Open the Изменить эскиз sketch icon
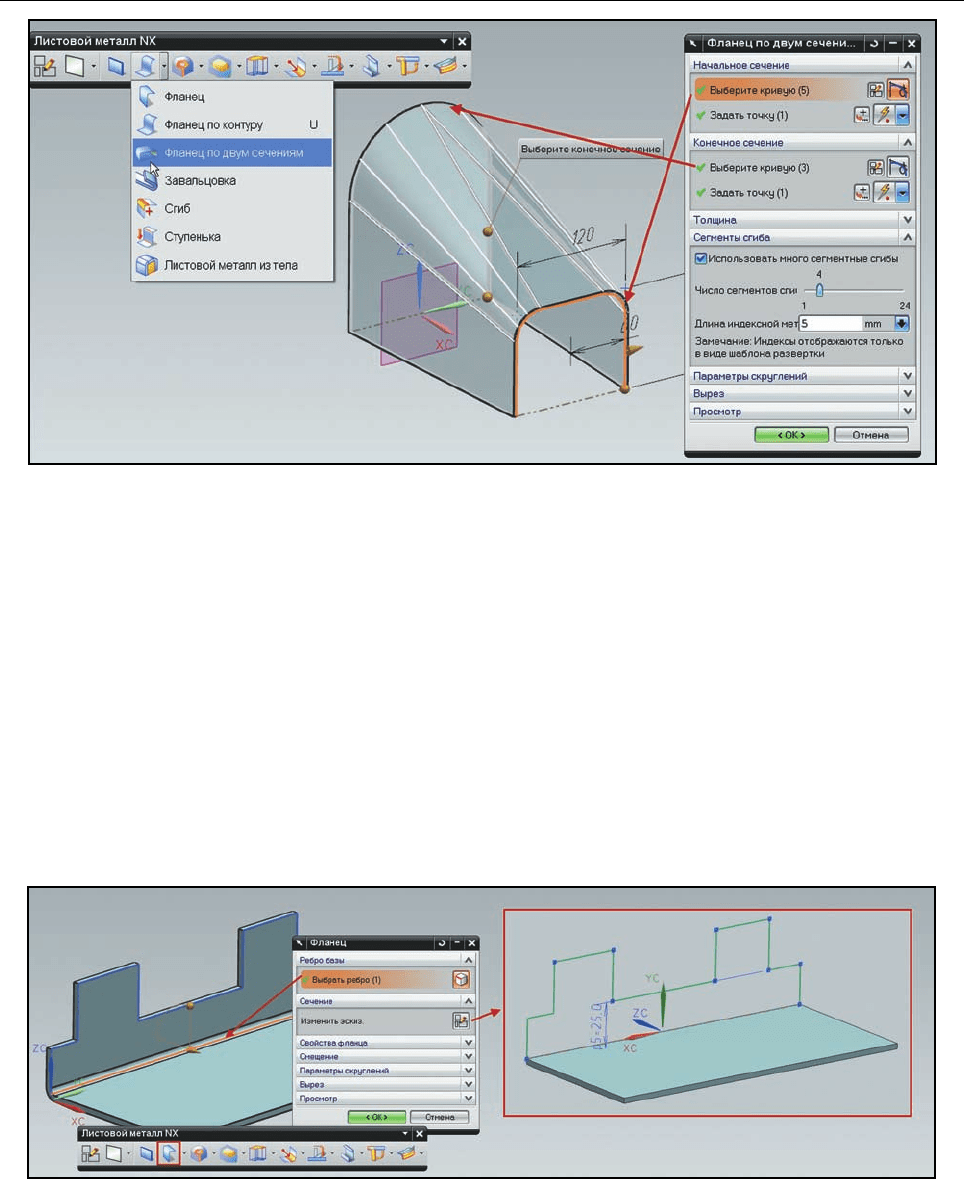The height and width of the screenshot is (1179, 964). coord(460,1020)
